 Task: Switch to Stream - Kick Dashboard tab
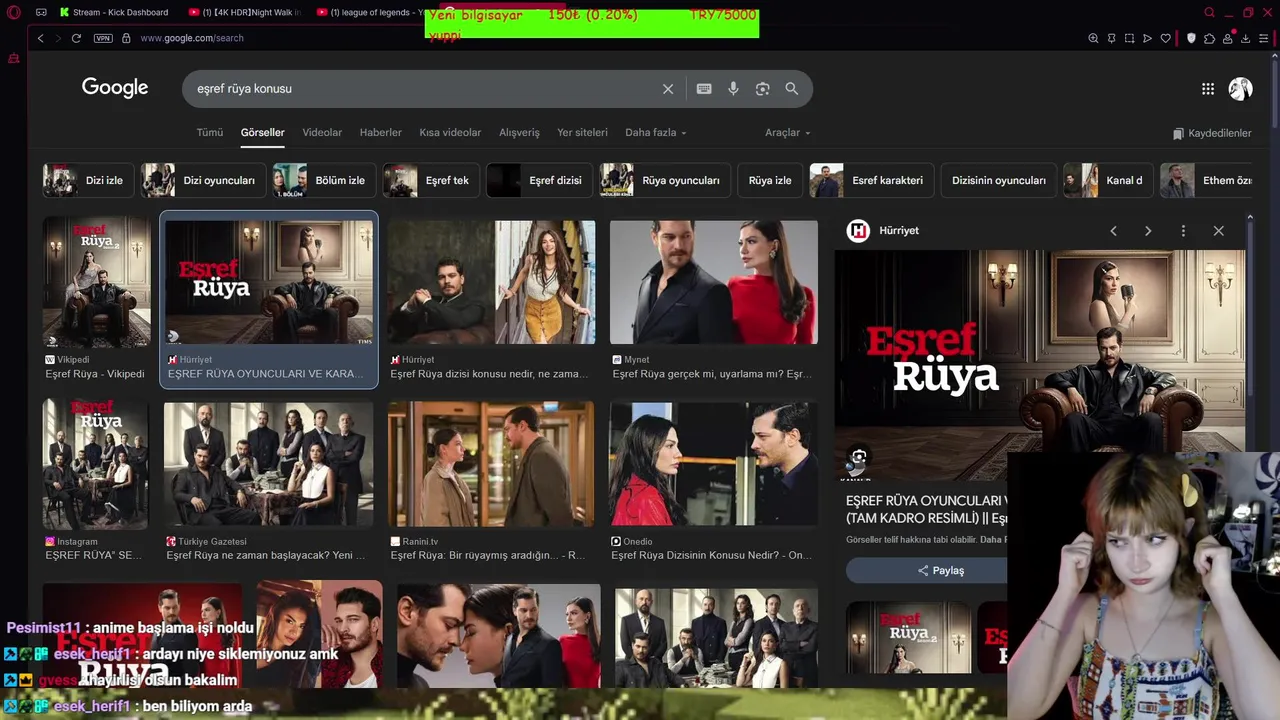pos(113,13)
